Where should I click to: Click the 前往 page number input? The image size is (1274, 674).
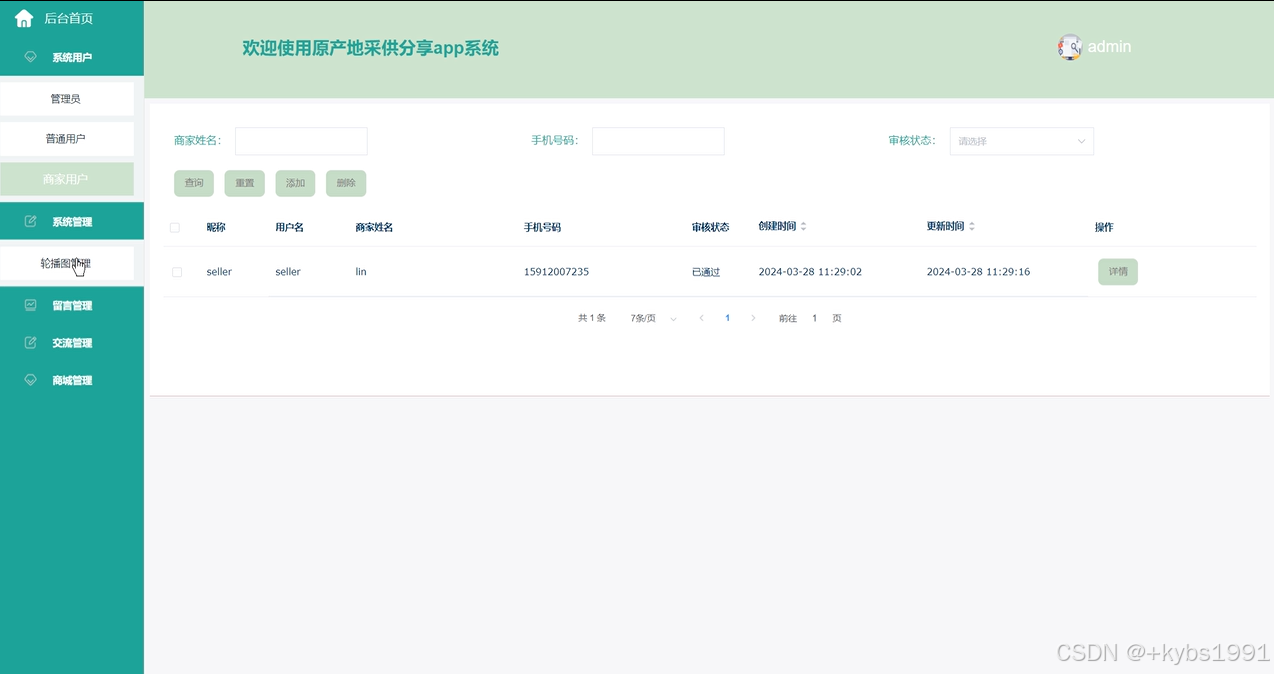point(814,318)
